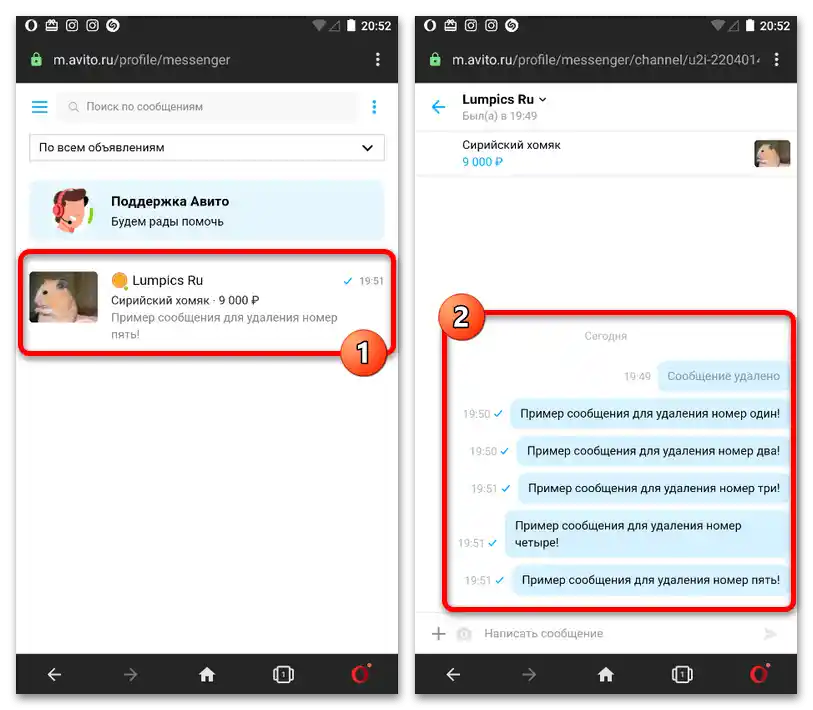Go back with the blue arrow in the chat header
Screen dimensions: 813x710
tap(439, 107)
